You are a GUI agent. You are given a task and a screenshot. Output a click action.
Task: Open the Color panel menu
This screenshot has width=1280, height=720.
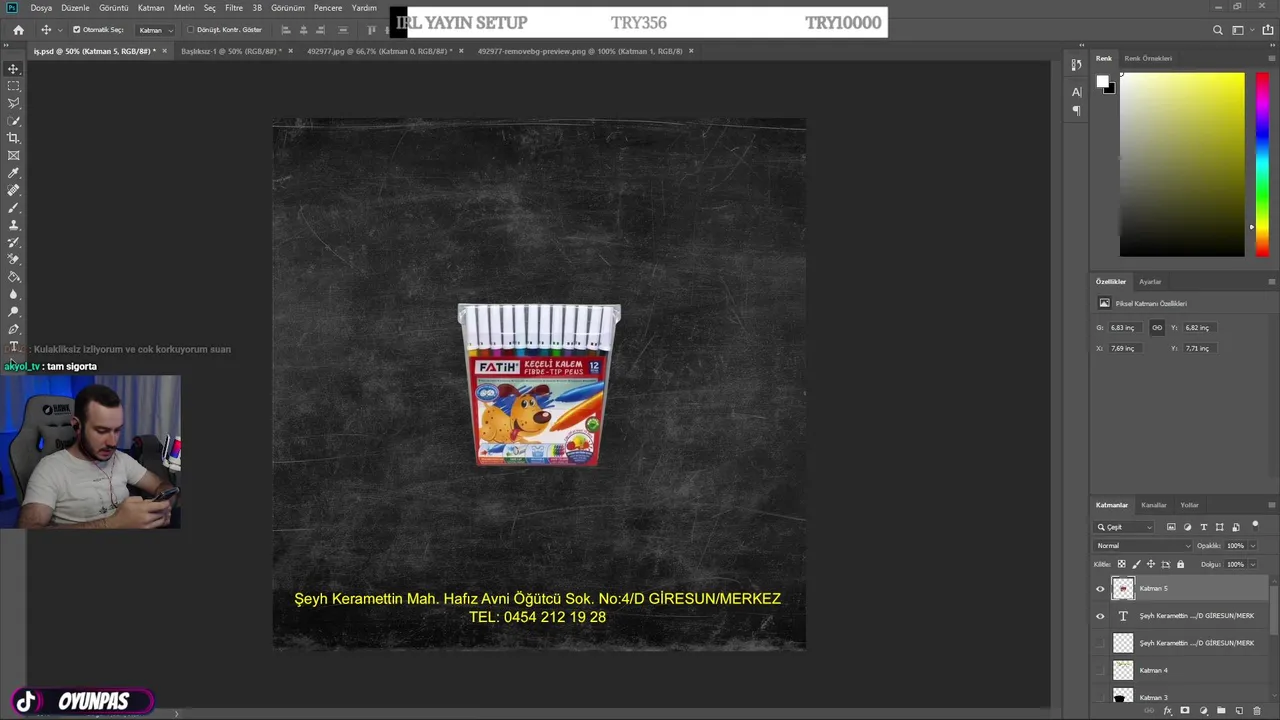1271,58
